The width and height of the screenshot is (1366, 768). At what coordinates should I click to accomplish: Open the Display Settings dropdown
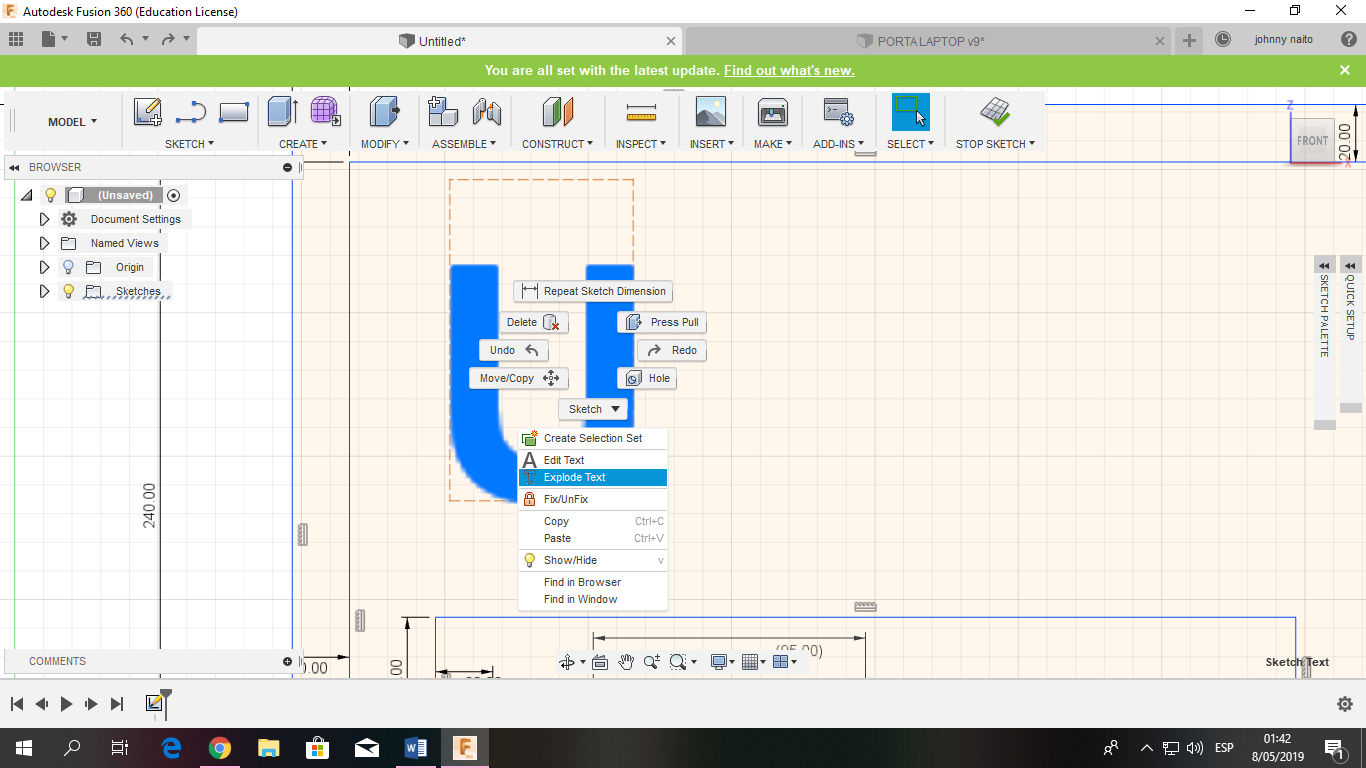click(722, 662)
